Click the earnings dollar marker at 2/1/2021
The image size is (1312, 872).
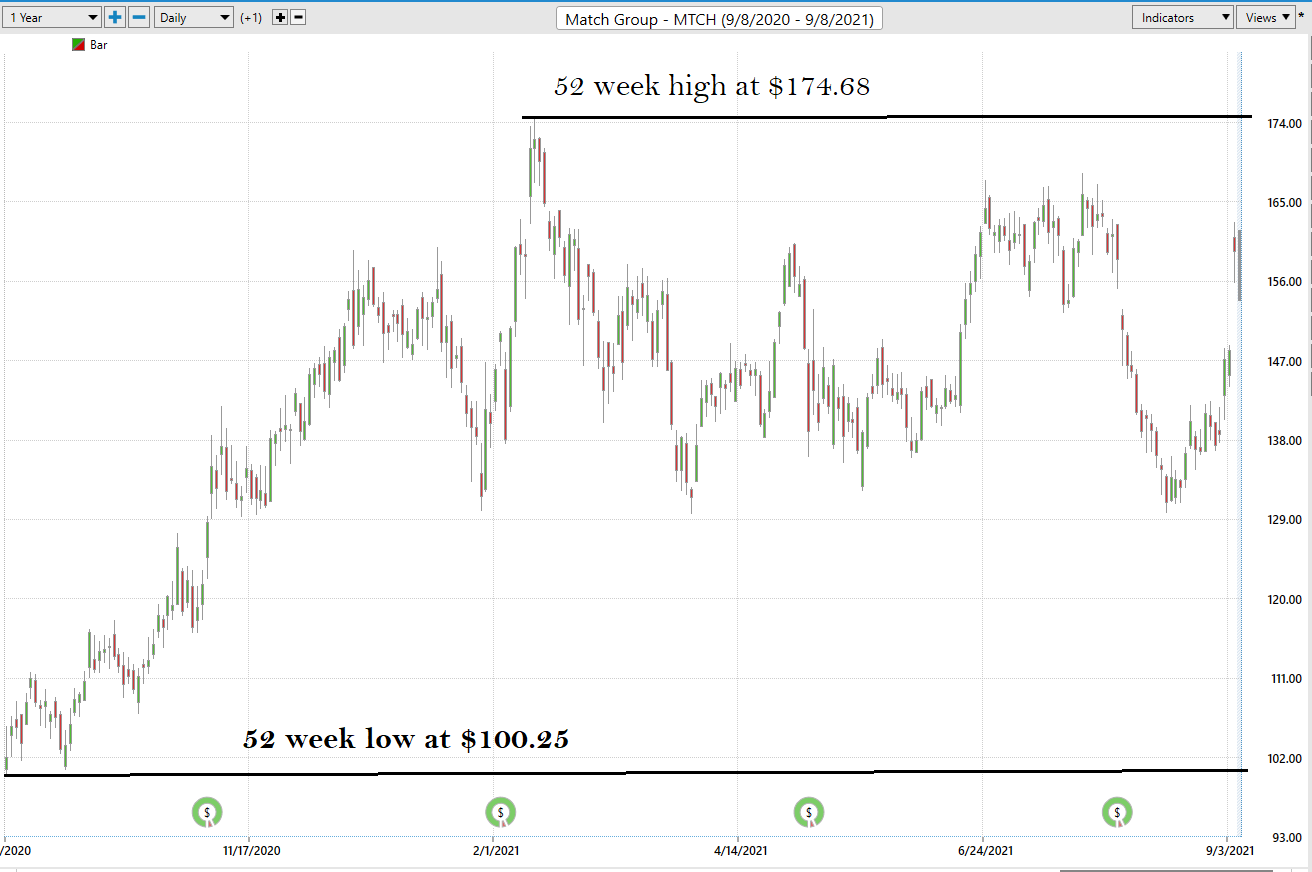tap(500, 813)
